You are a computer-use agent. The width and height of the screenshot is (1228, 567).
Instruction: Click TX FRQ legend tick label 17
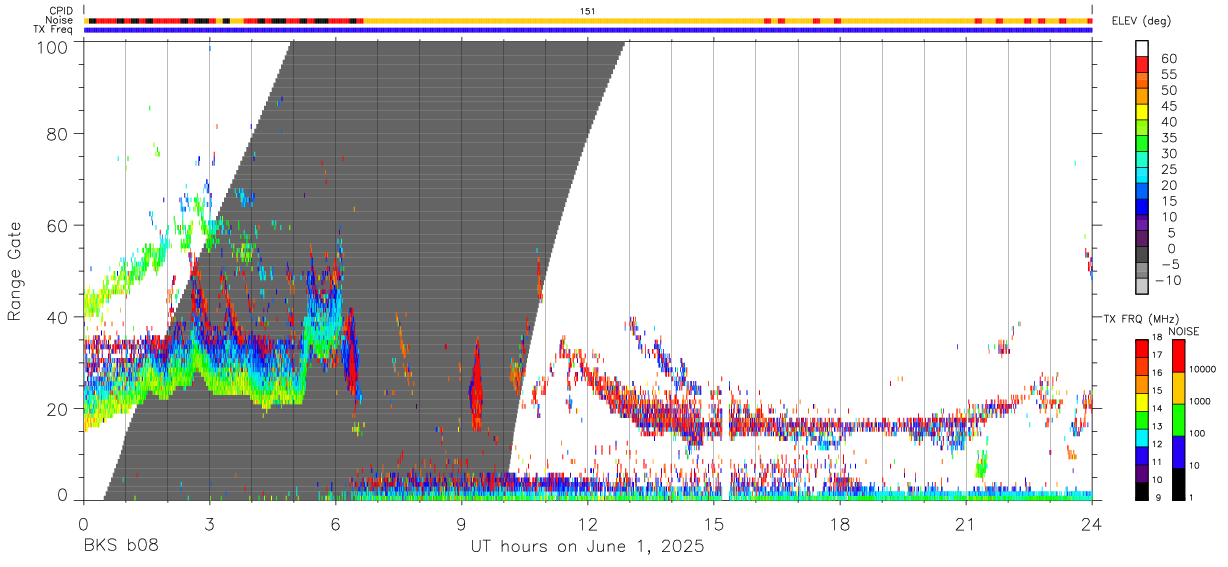[x=1158, y=355]
